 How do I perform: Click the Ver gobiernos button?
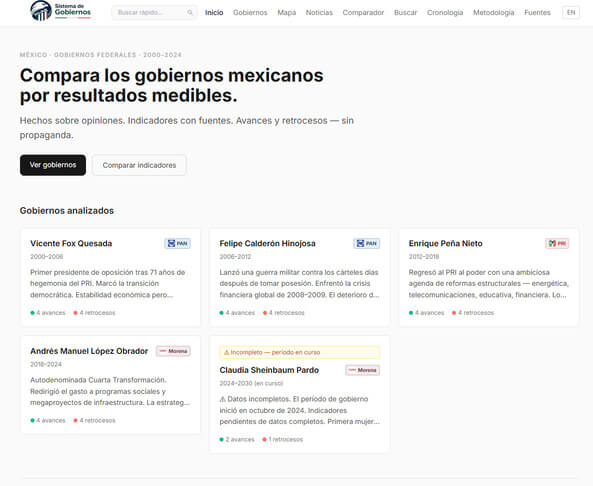click(x=53, y=165)
